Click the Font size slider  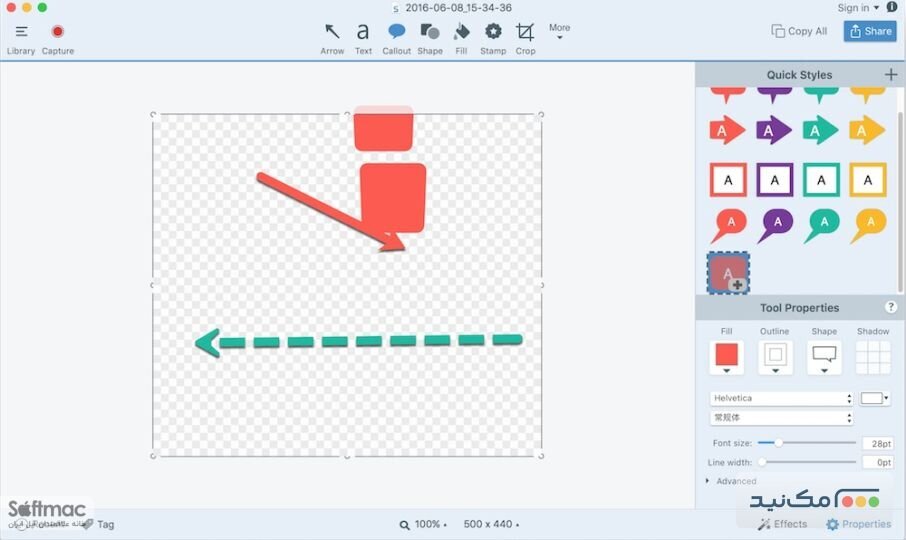(806, 443)
